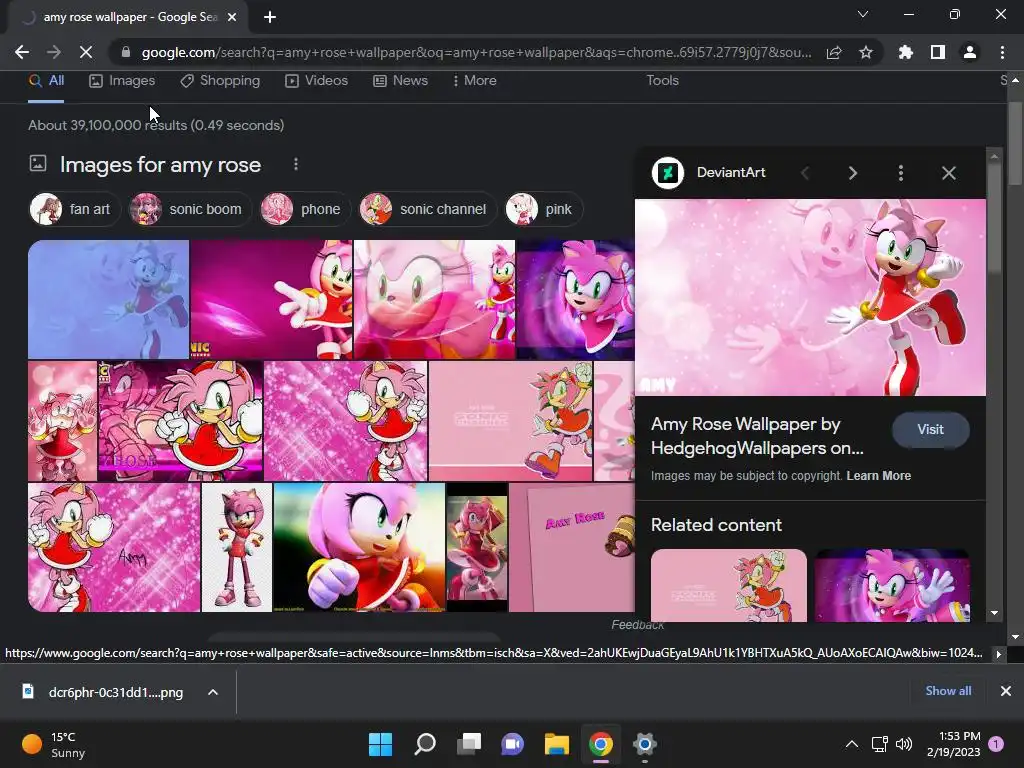
Task: Filter images by sonic channel chip
Action: 428,209
